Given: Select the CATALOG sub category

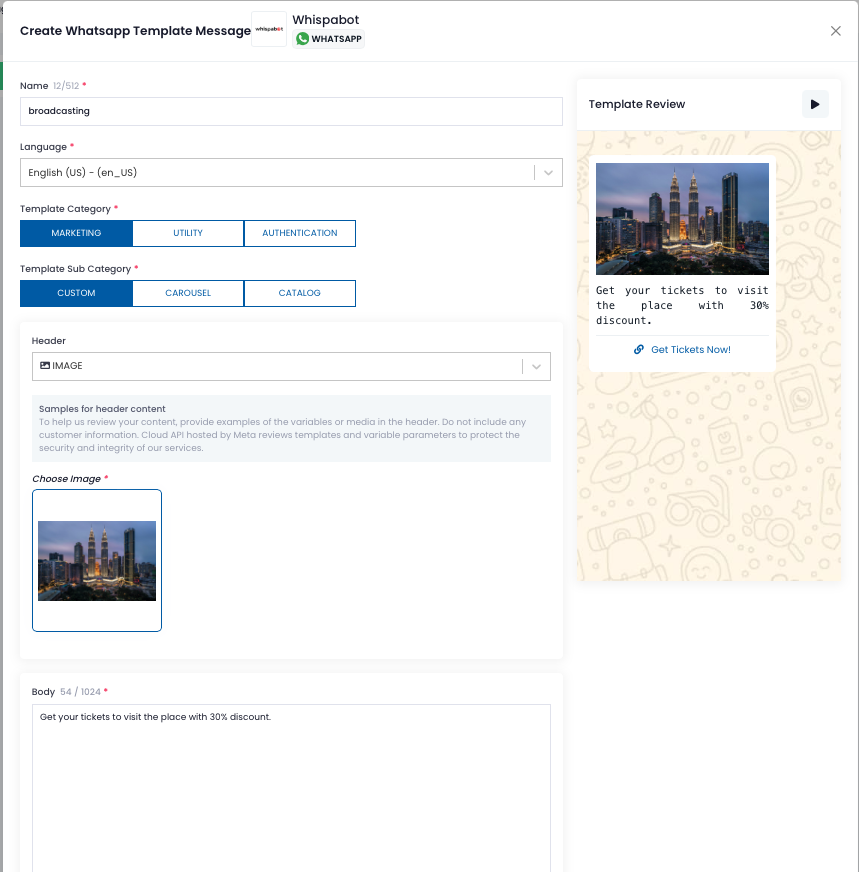Looking at the screenshot, I should 300,293.
